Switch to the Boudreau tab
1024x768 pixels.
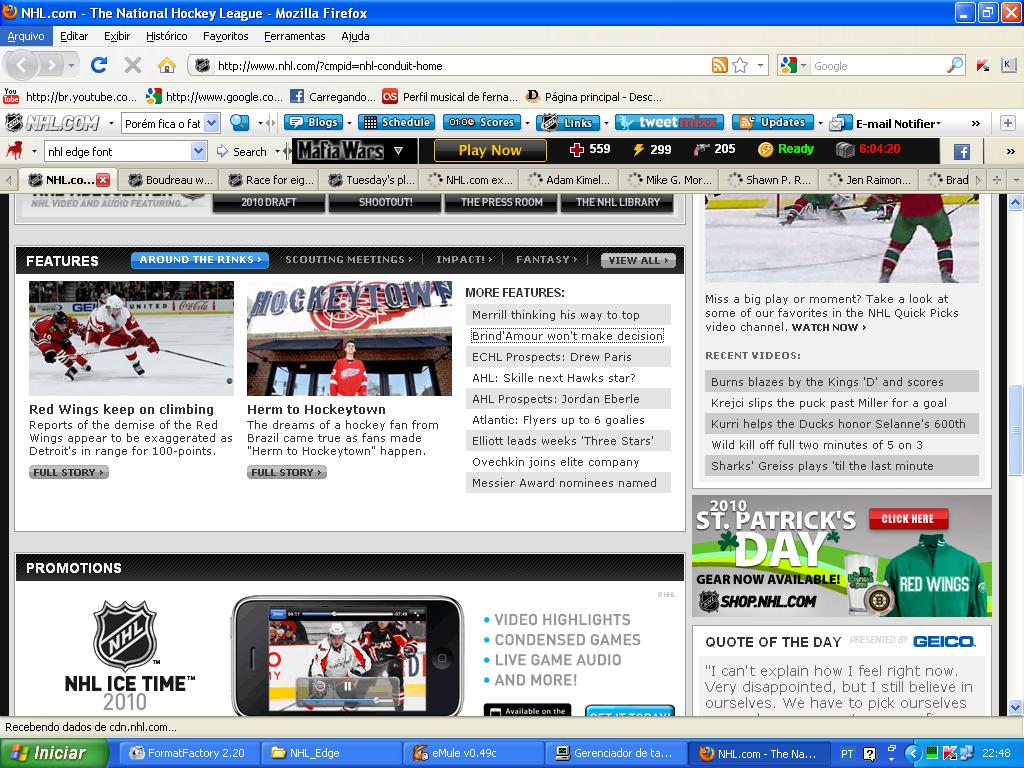coord(171,180)
